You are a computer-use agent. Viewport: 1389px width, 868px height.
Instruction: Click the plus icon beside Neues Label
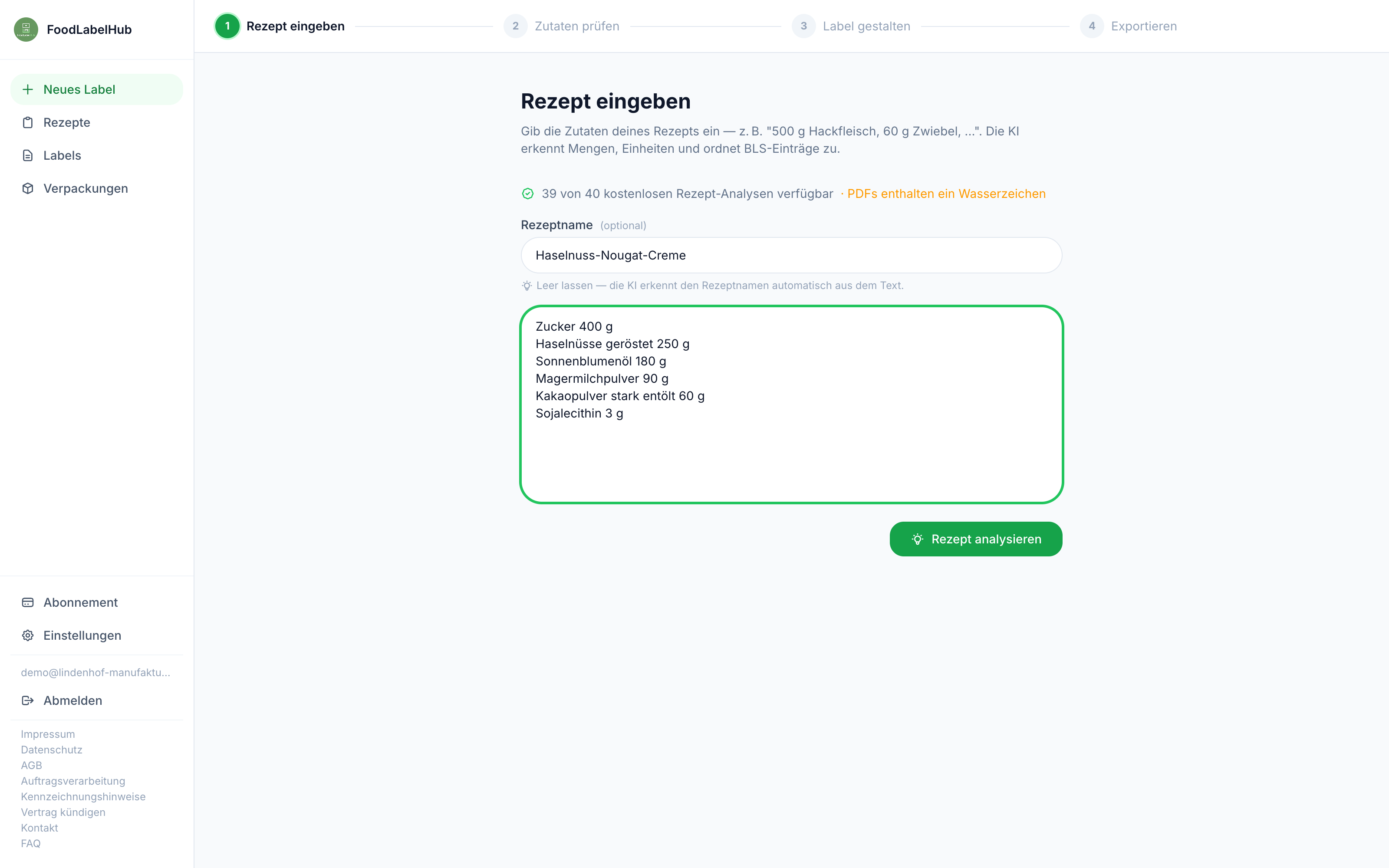coord(27,89)
